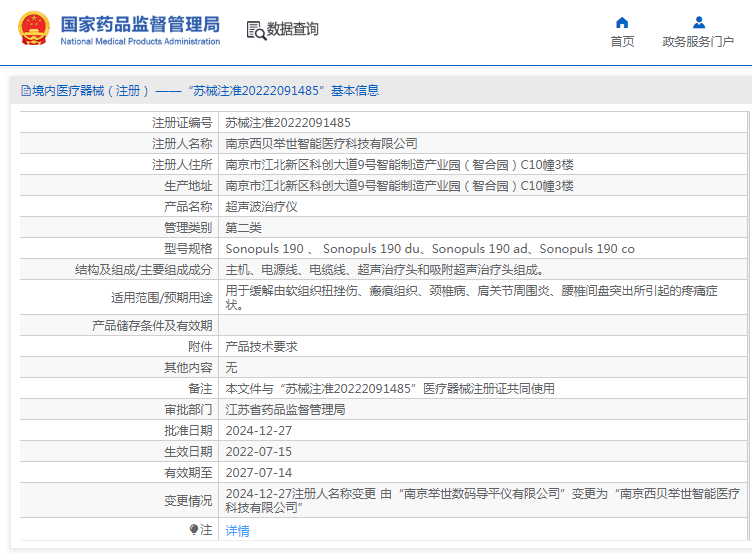Click the 注册人住所 row label
Image resolution: width=752 pixels, height=553 pixels.
coord(182,165)
